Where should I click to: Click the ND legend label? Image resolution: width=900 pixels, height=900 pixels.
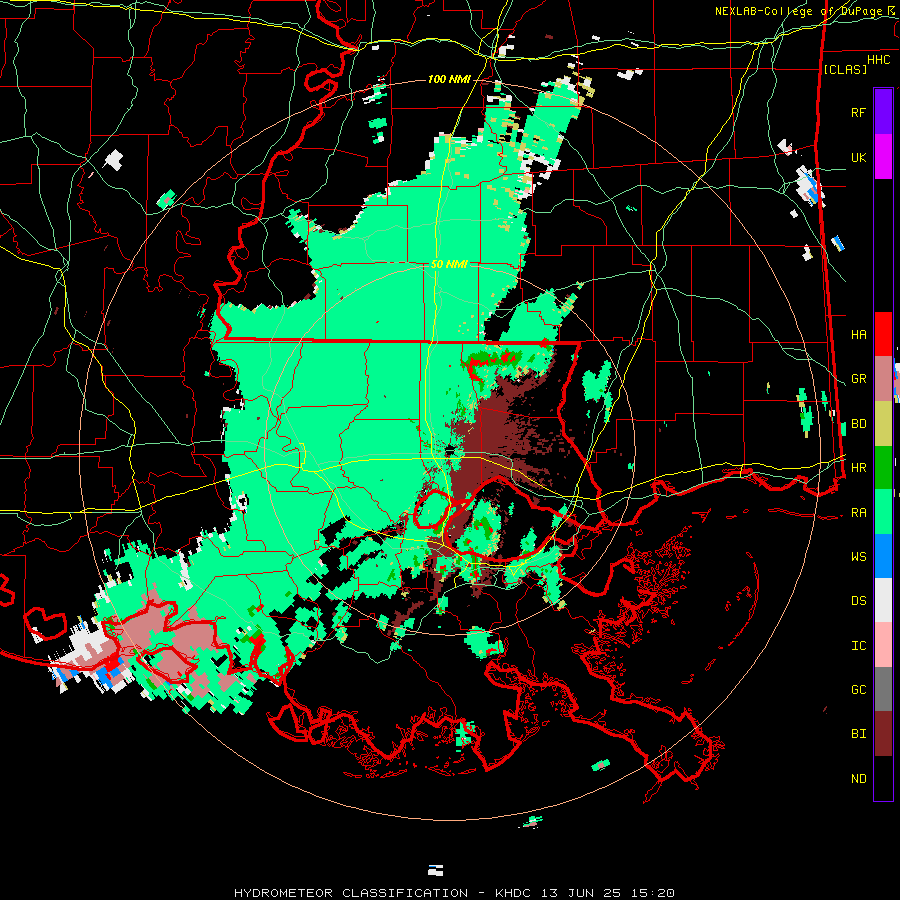(858, 779)
